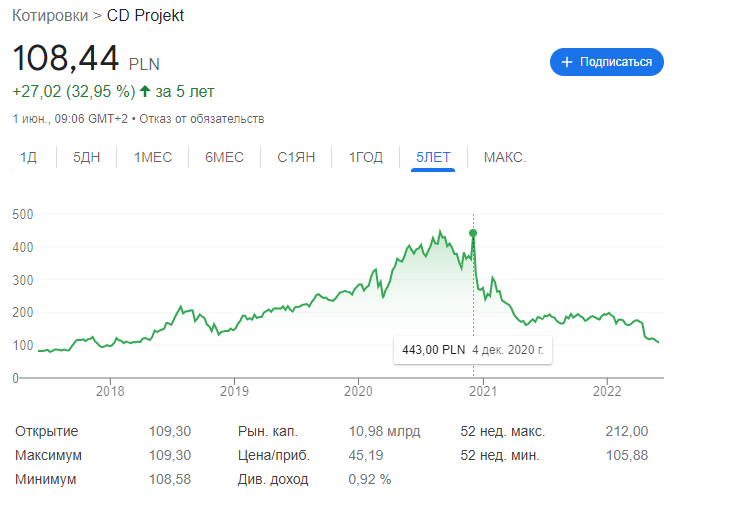The width and height of the screenshot is (745, 509).
Task: Open the Отказ от обязательств disclaimer link
Action: [201, 119]
